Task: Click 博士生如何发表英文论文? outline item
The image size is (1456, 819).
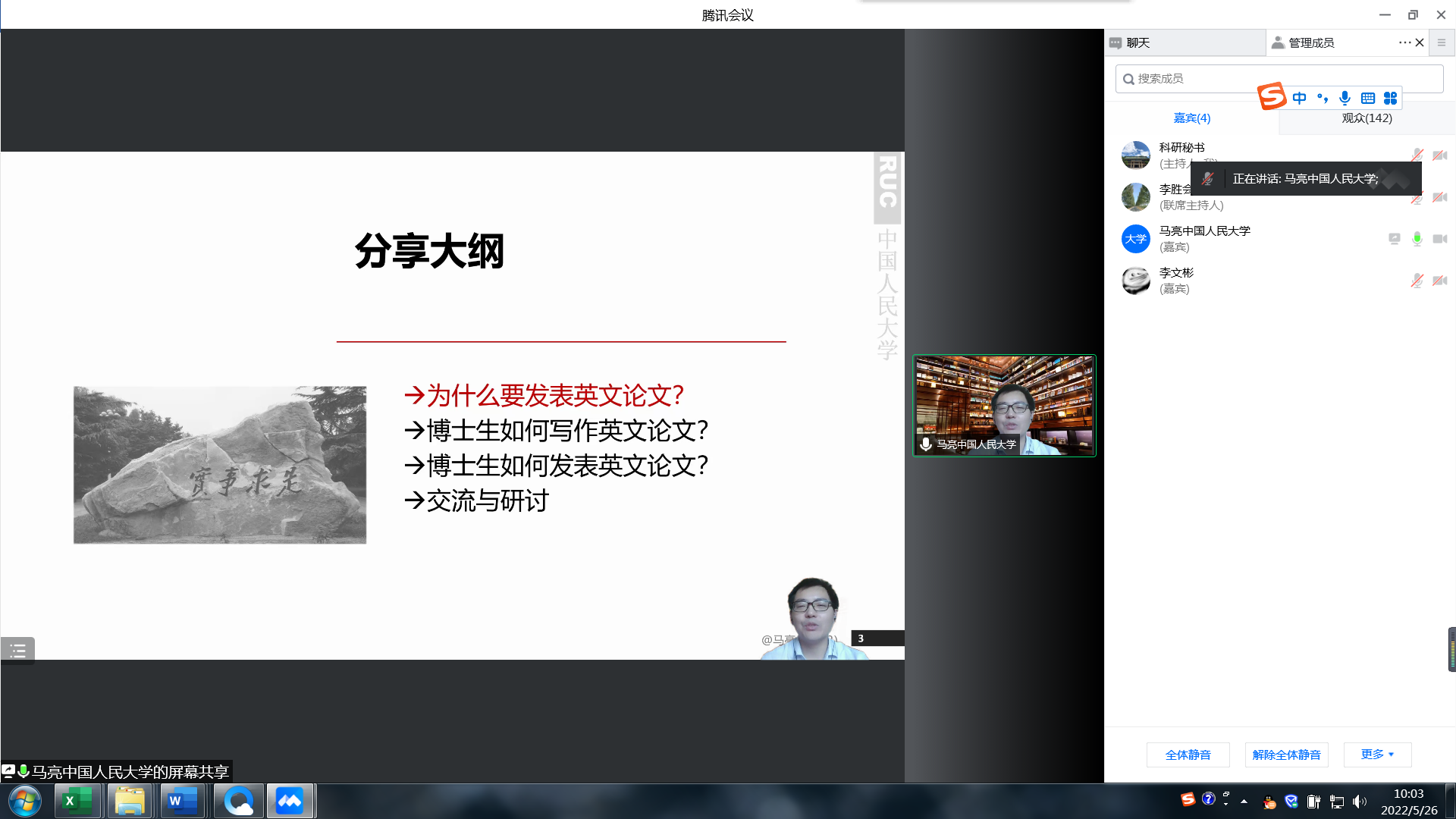Action: pyautogui.click(x=557, y=465)
